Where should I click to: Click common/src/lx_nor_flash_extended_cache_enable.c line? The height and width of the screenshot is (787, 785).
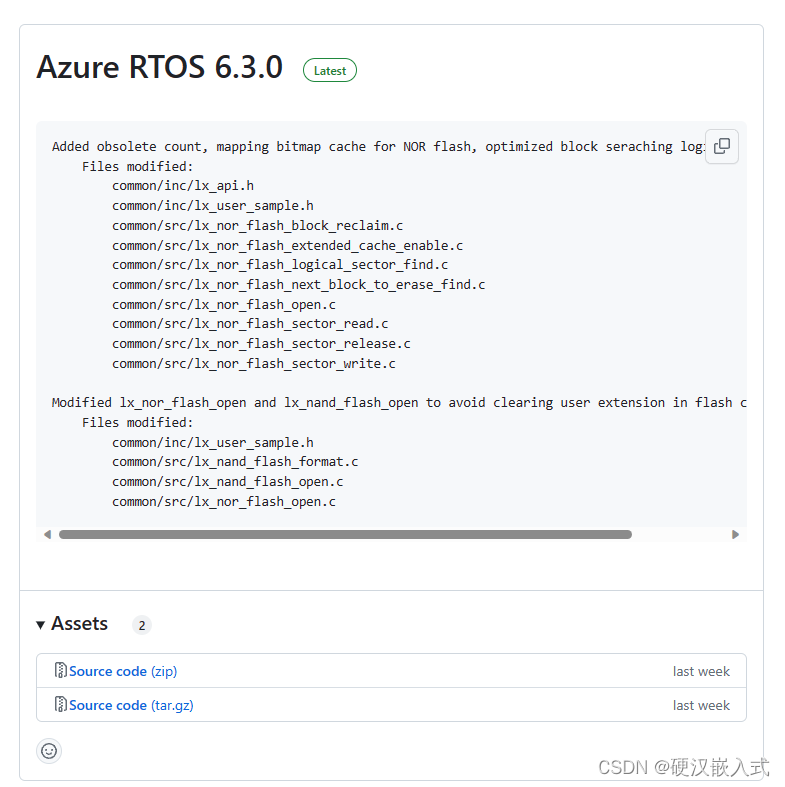287,245
